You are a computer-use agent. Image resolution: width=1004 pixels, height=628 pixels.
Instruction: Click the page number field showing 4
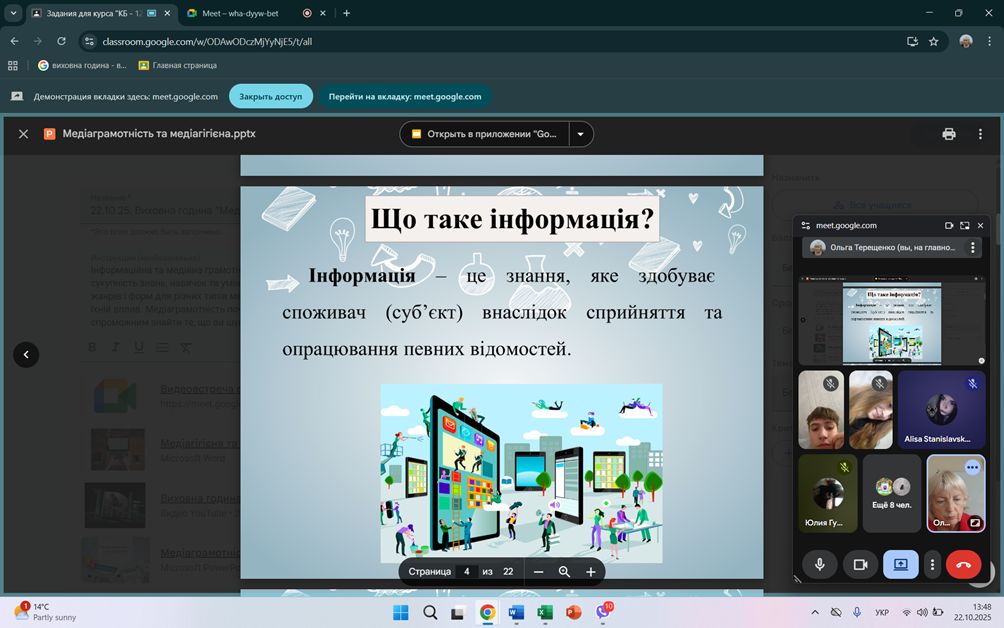point(466,571)
